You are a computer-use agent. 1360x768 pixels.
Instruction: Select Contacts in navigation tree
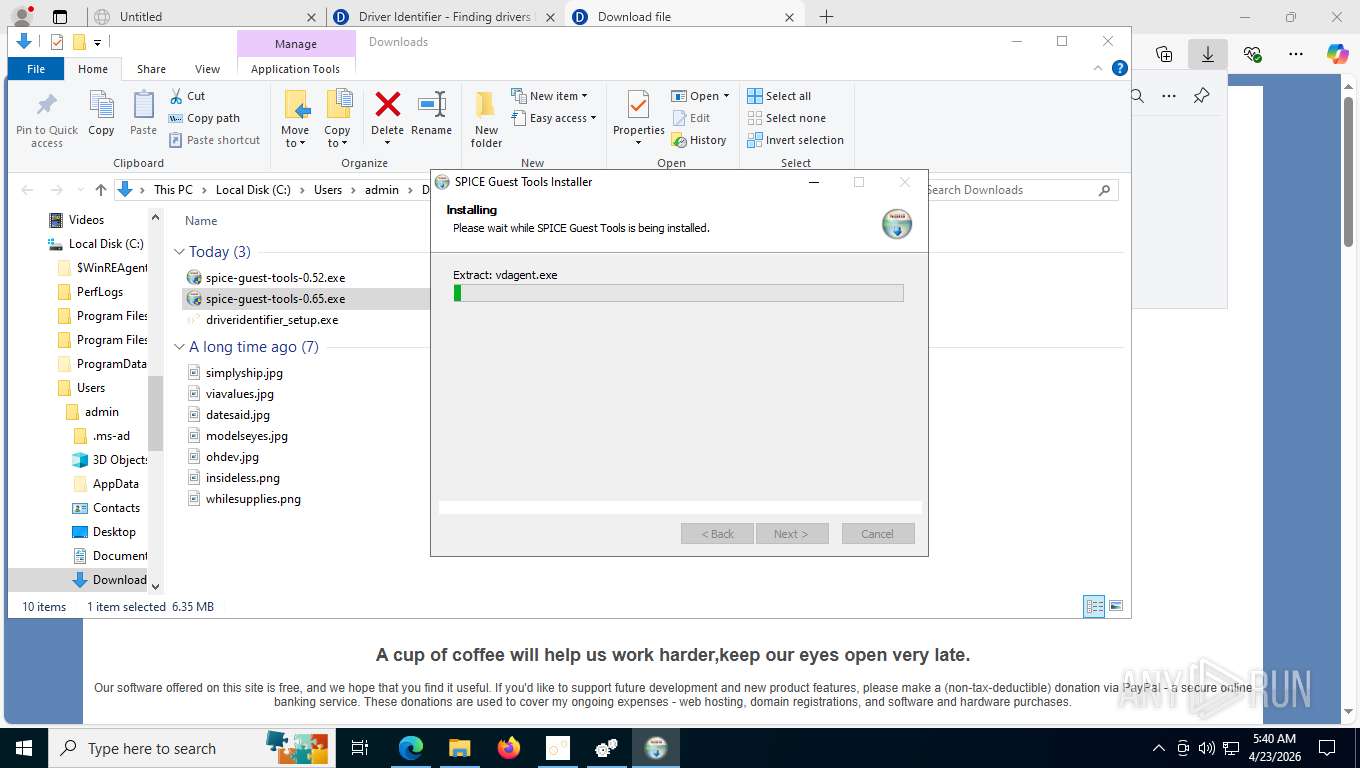[x=116, y=508]
